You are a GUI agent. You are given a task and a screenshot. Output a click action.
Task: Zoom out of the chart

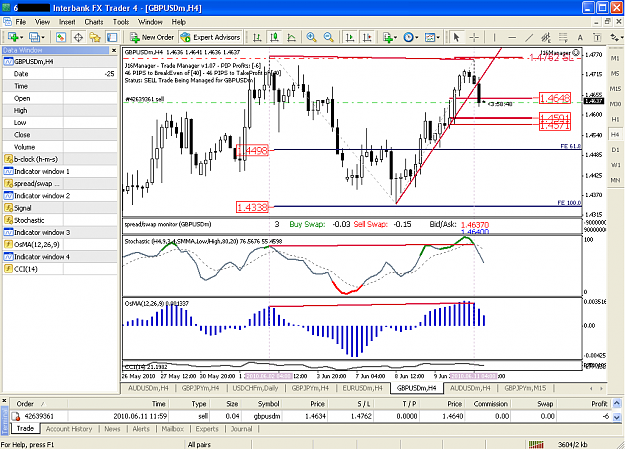(x=328, y=37)
